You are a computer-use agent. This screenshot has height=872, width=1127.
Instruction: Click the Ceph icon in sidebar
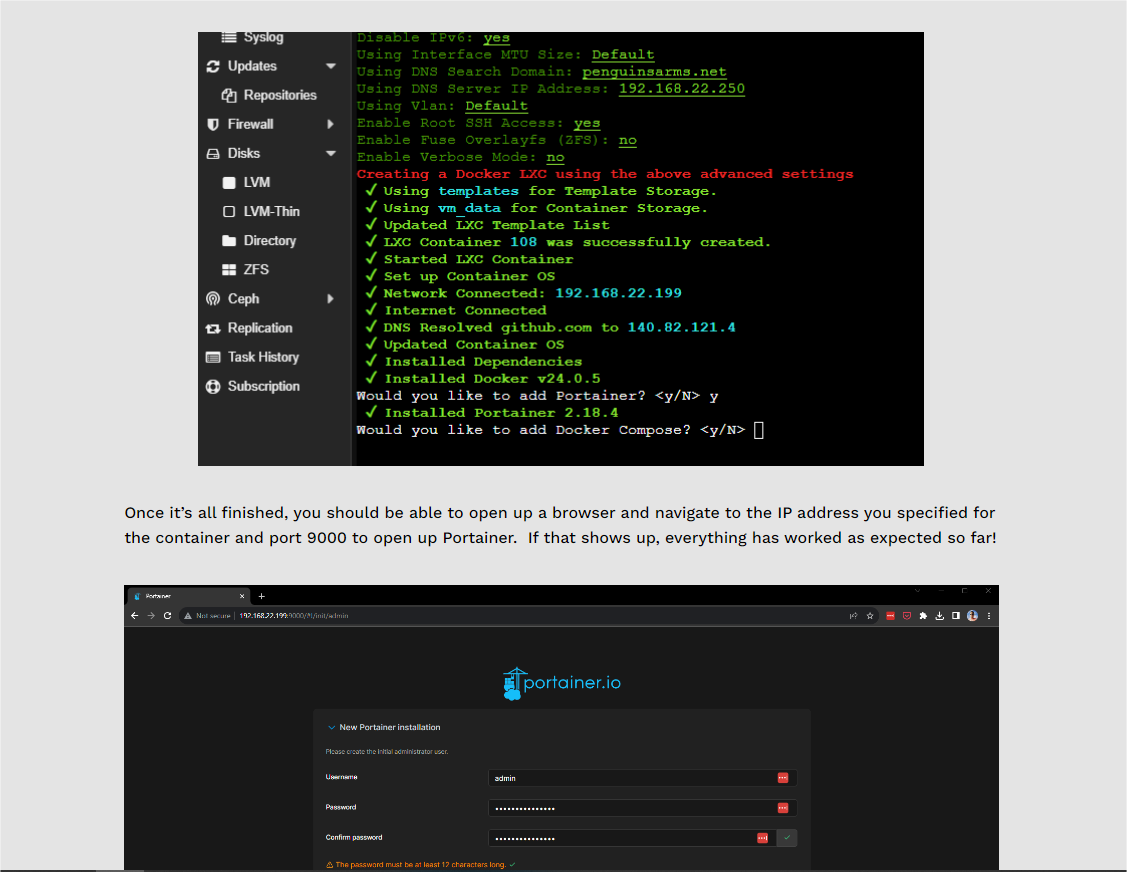point(213,299)
